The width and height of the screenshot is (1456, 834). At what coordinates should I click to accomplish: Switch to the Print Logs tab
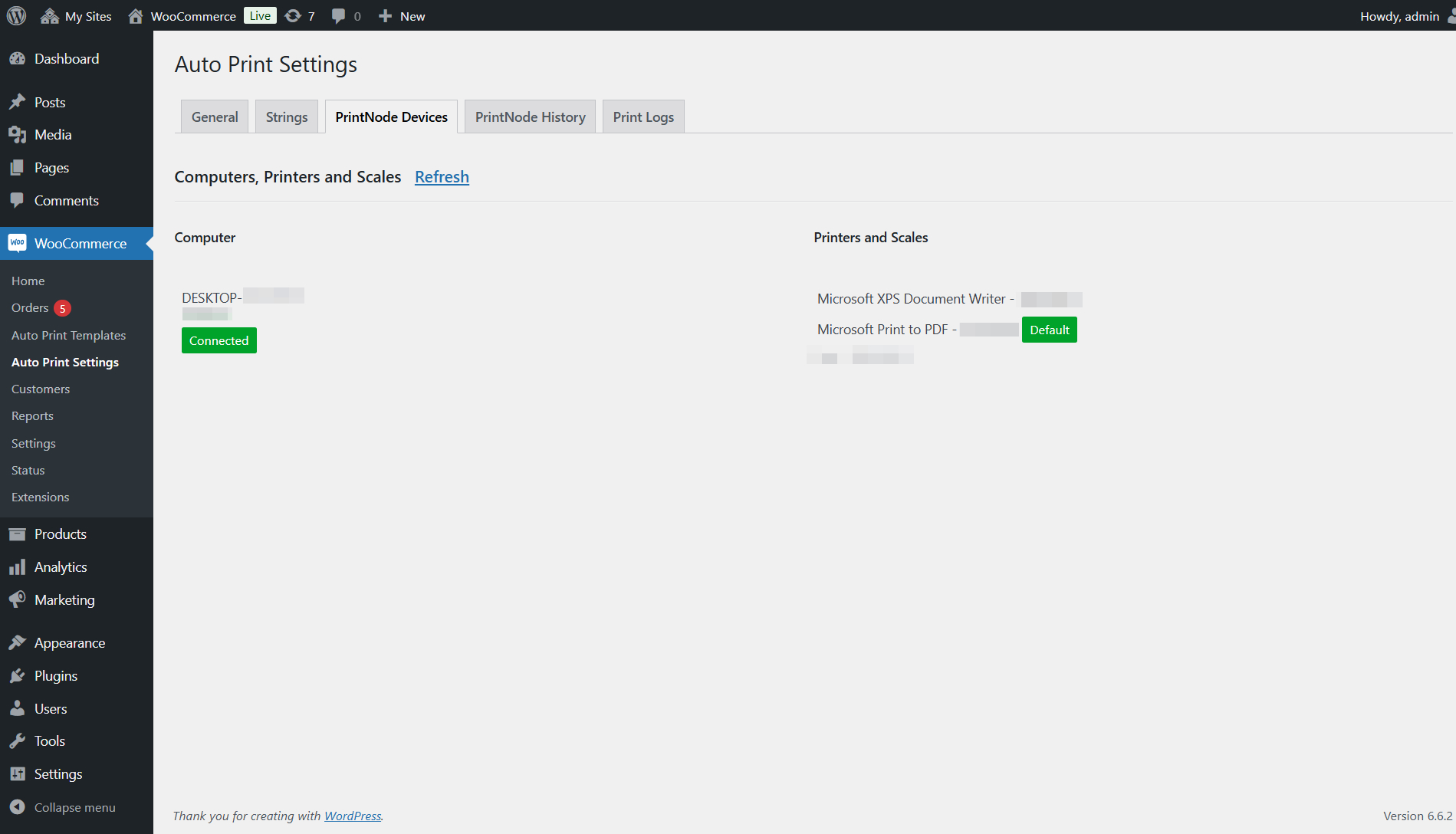coord(643,116)
